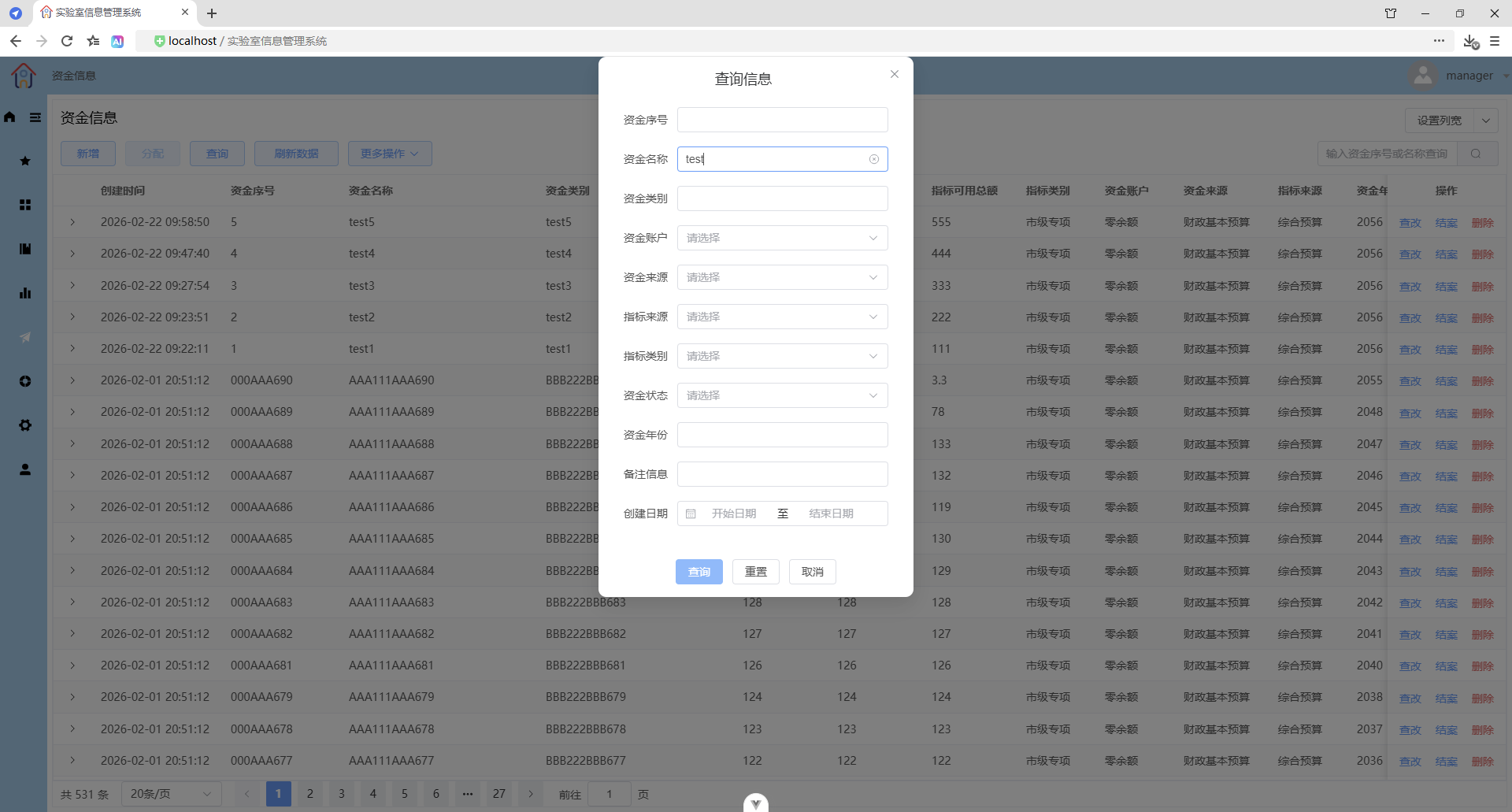Expand the 设置列宽 dropdown arrow
This screenshot has width=1512, height=812.
coord(1486,121)
